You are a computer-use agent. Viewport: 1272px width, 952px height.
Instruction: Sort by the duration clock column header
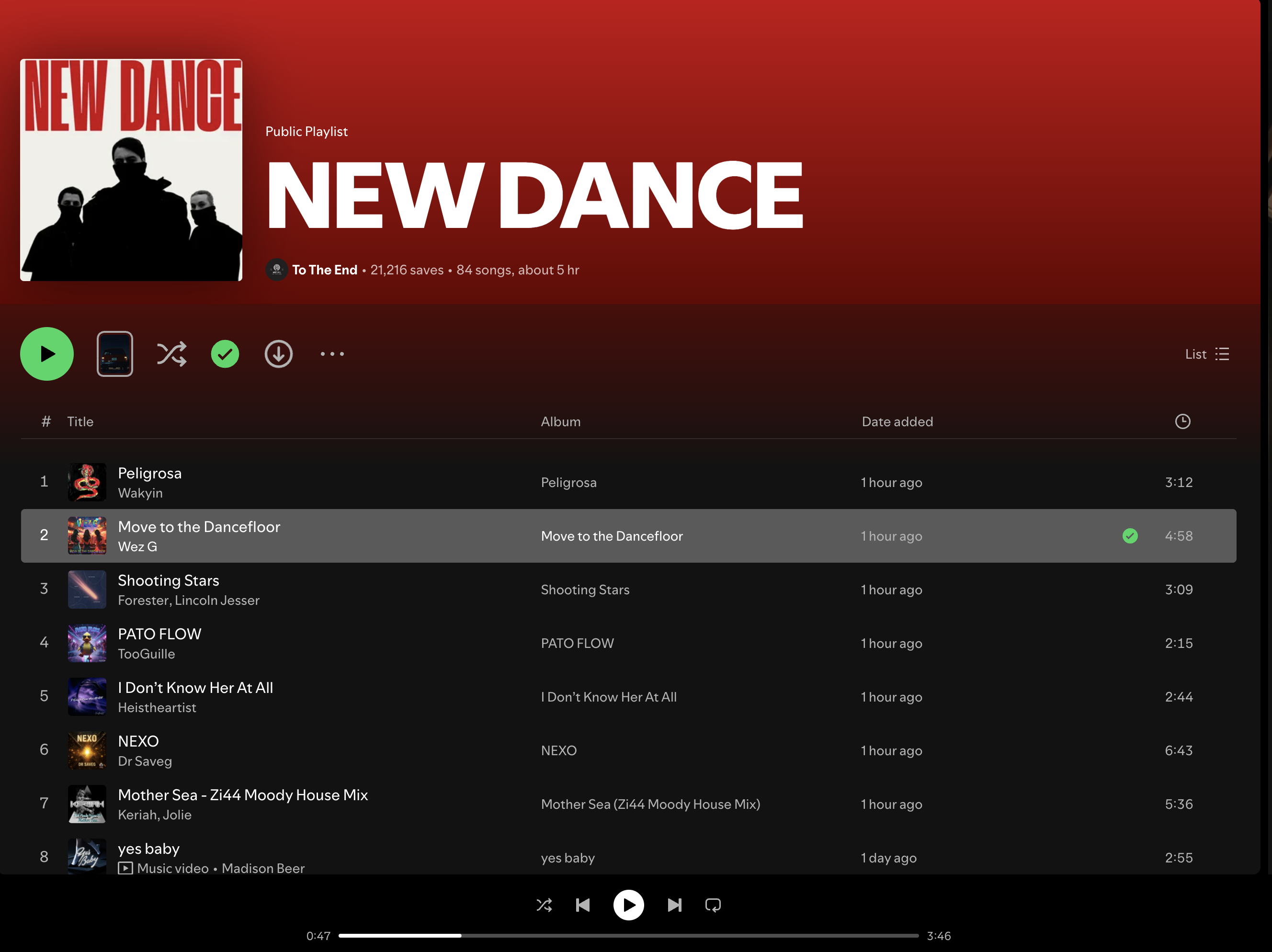click(1181, 421)
